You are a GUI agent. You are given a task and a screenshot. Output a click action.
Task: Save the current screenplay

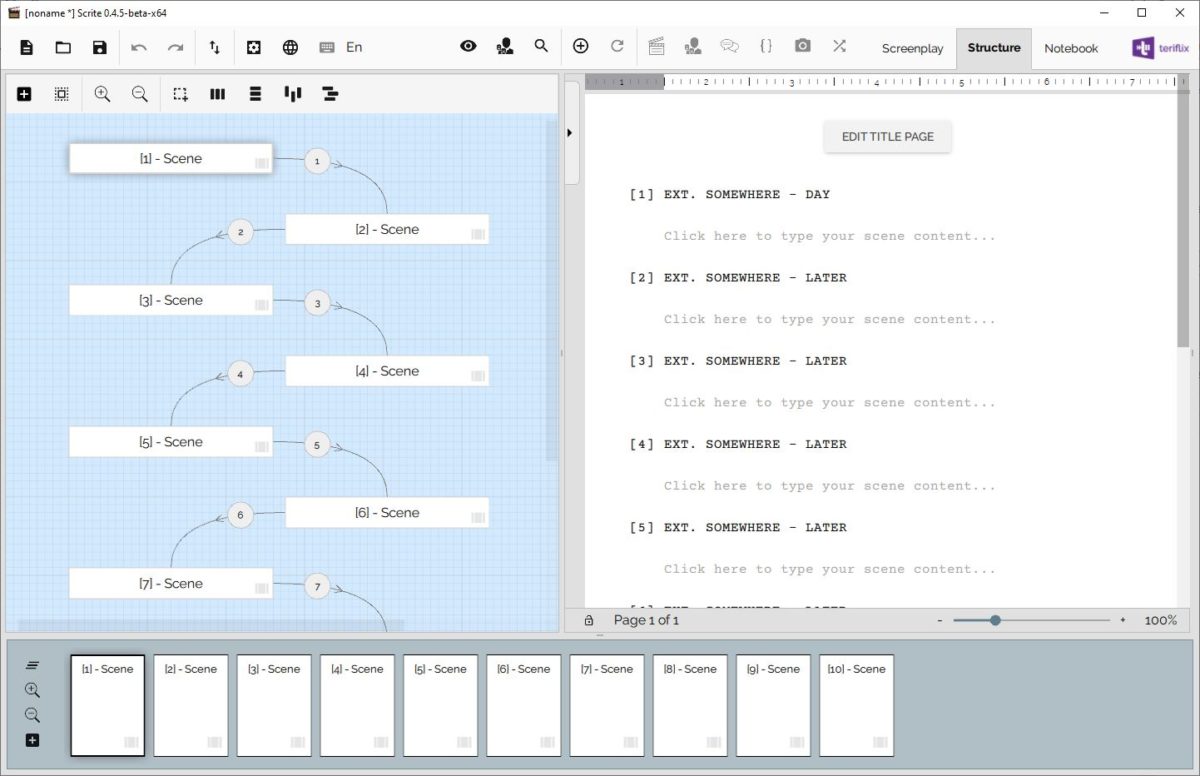click(98, 47)
